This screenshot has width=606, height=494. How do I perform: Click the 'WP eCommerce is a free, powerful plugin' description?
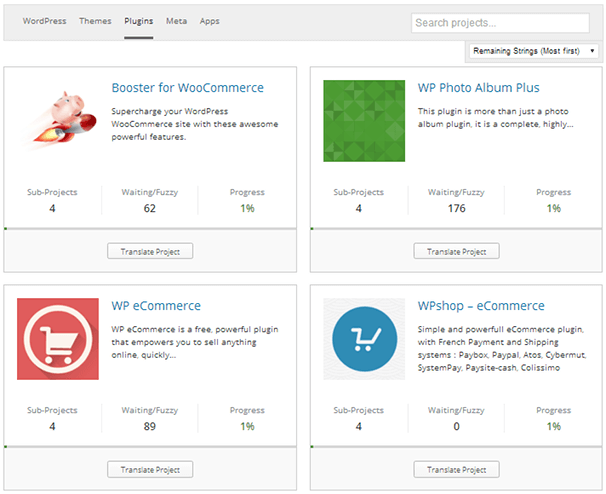(x=195, y=342)
